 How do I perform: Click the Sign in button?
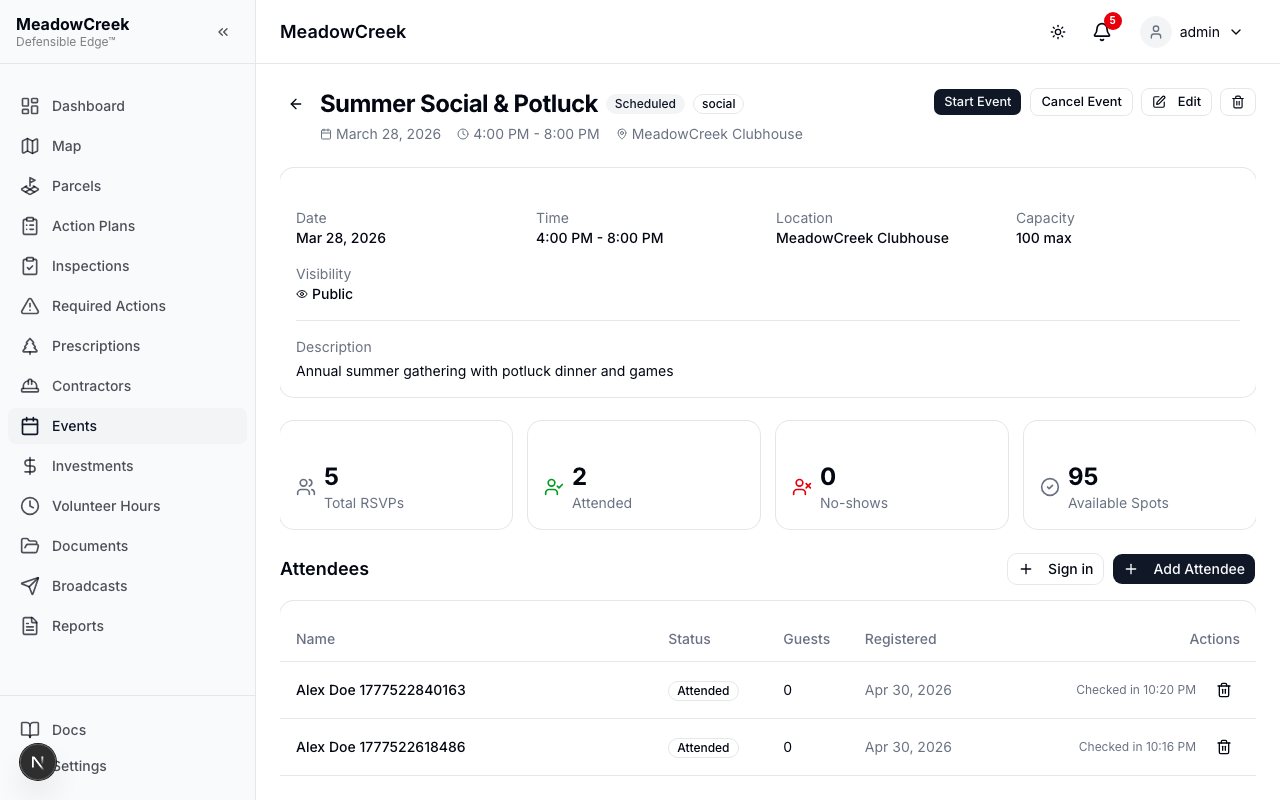click(x=1055, y=569)
